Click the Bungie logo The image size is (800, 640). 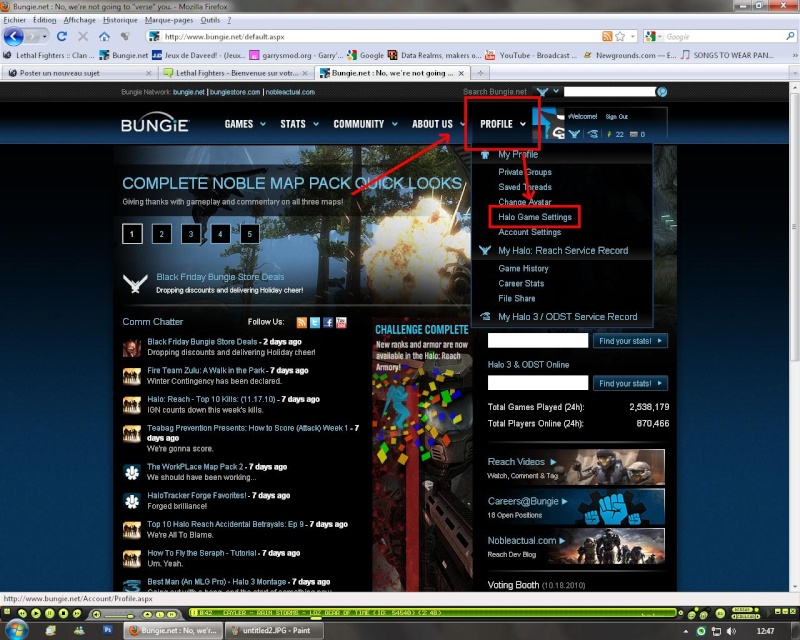(x=155, y=122)
